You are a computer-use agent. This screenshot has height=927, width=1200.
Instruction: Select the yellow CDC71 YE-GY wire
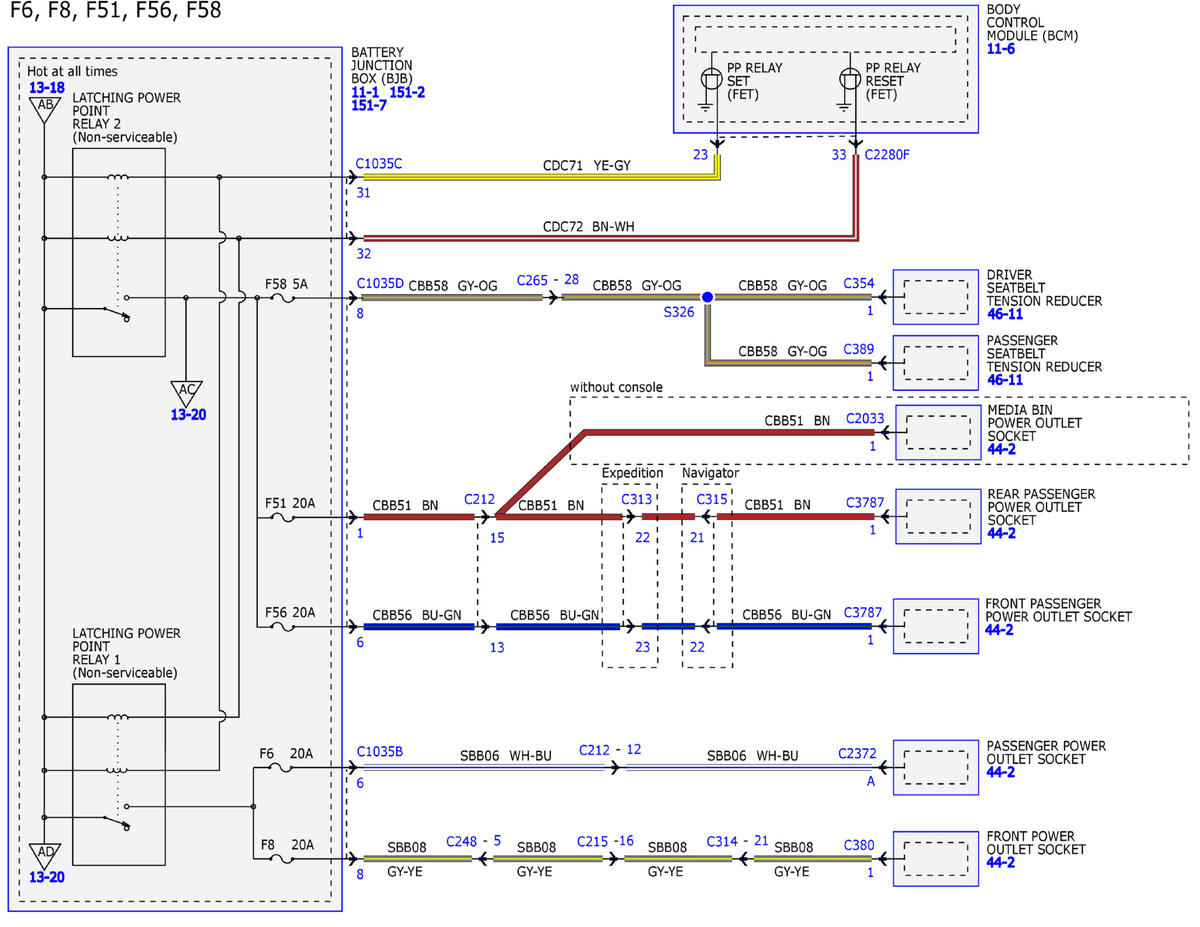tap(541, 176)
